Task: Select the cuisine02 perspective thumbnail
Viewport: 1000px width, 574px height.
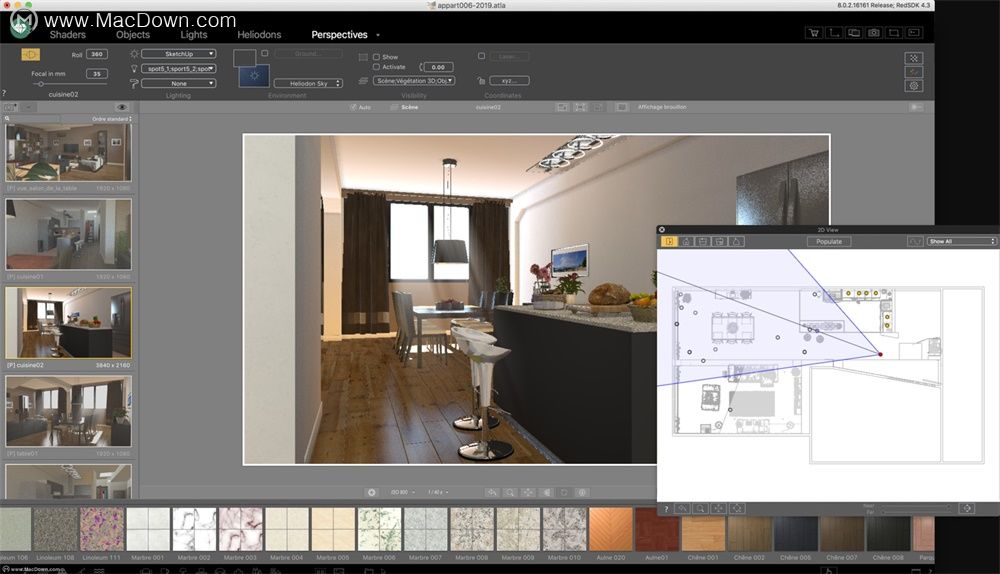Action: 68,322
